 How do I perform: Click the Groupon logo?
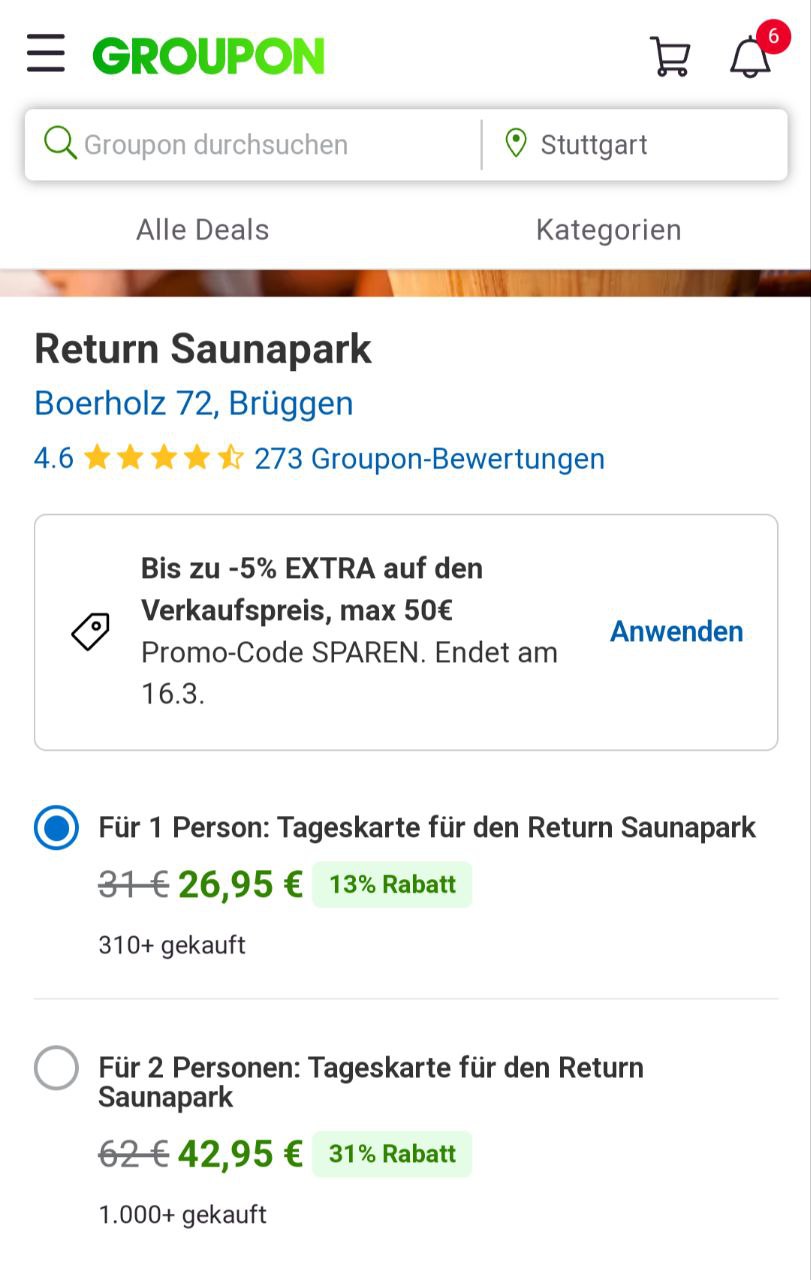(209, 56)
